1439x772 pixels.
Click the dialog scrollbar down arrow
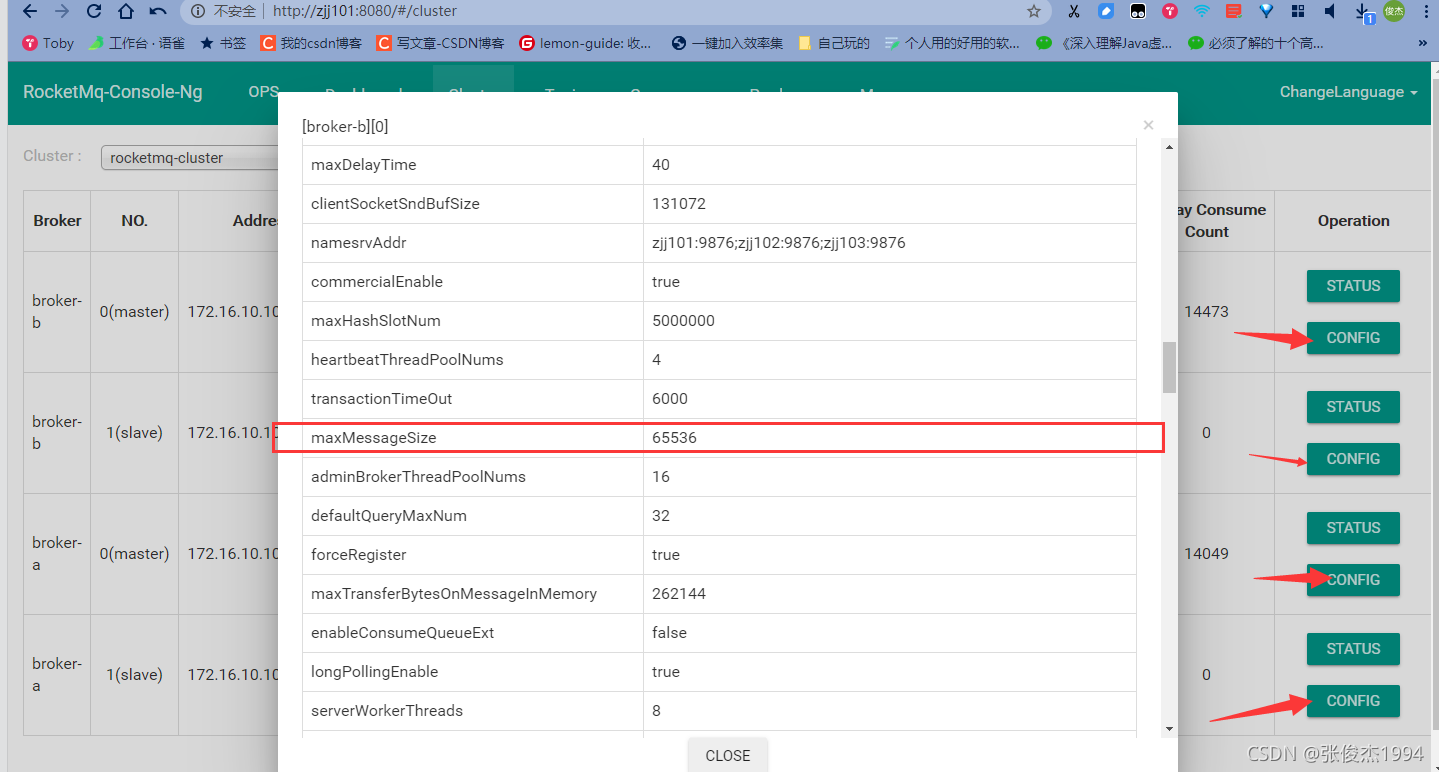coord(1169,730)
